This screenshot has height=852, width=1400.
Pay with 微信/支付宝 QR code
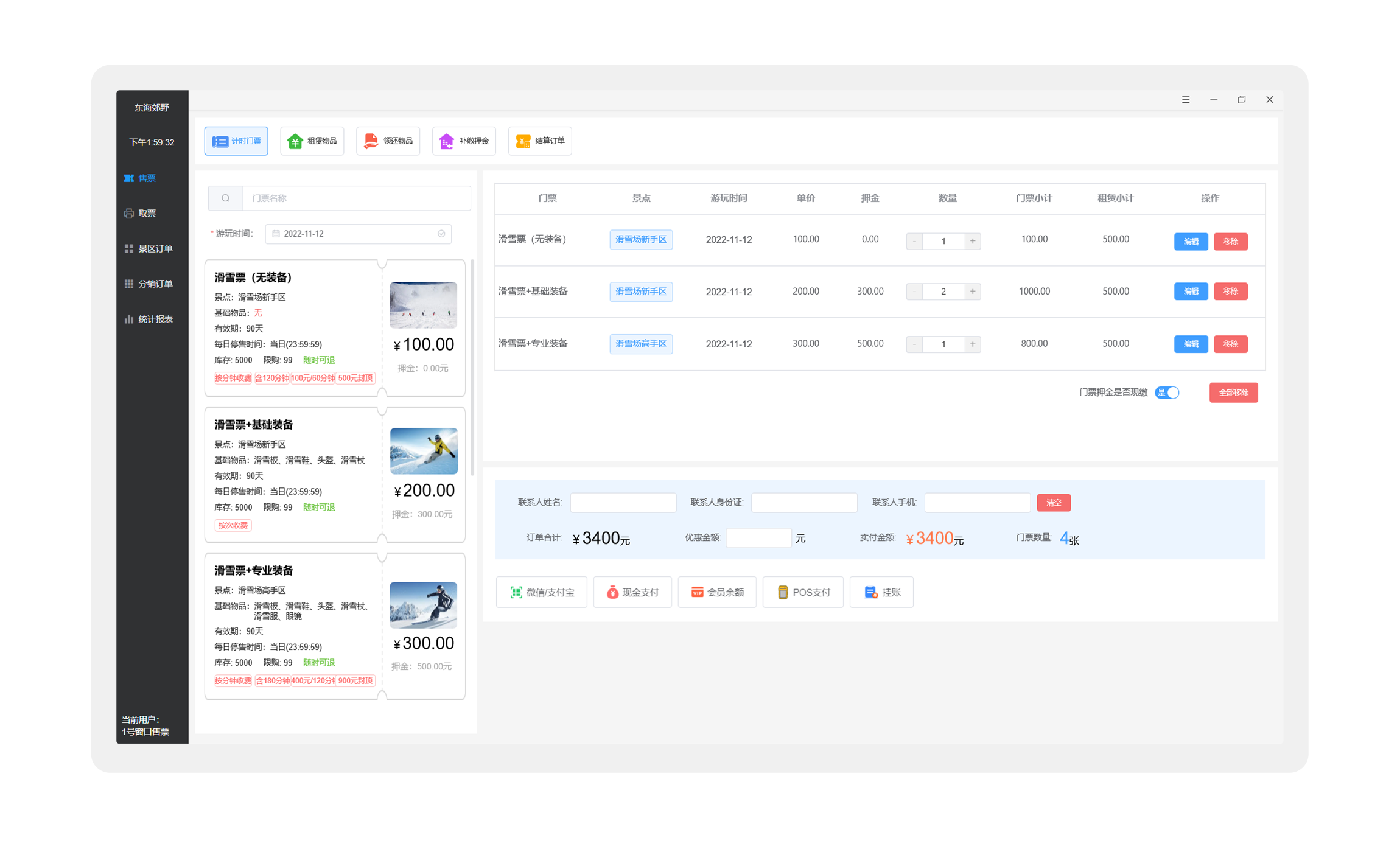[542, 592]
